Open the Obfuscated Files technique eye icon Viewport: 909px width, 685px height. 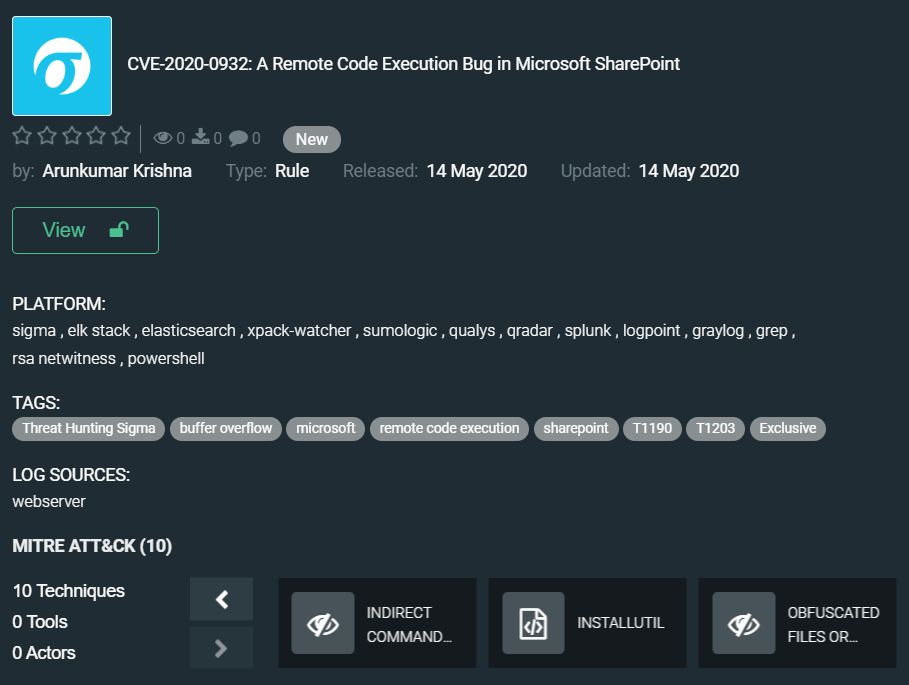743,623
